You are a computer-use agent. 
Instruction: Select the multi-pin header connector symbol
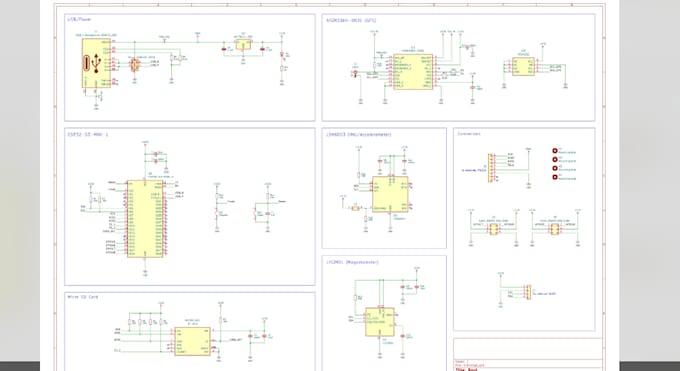(x=491, y=167)
